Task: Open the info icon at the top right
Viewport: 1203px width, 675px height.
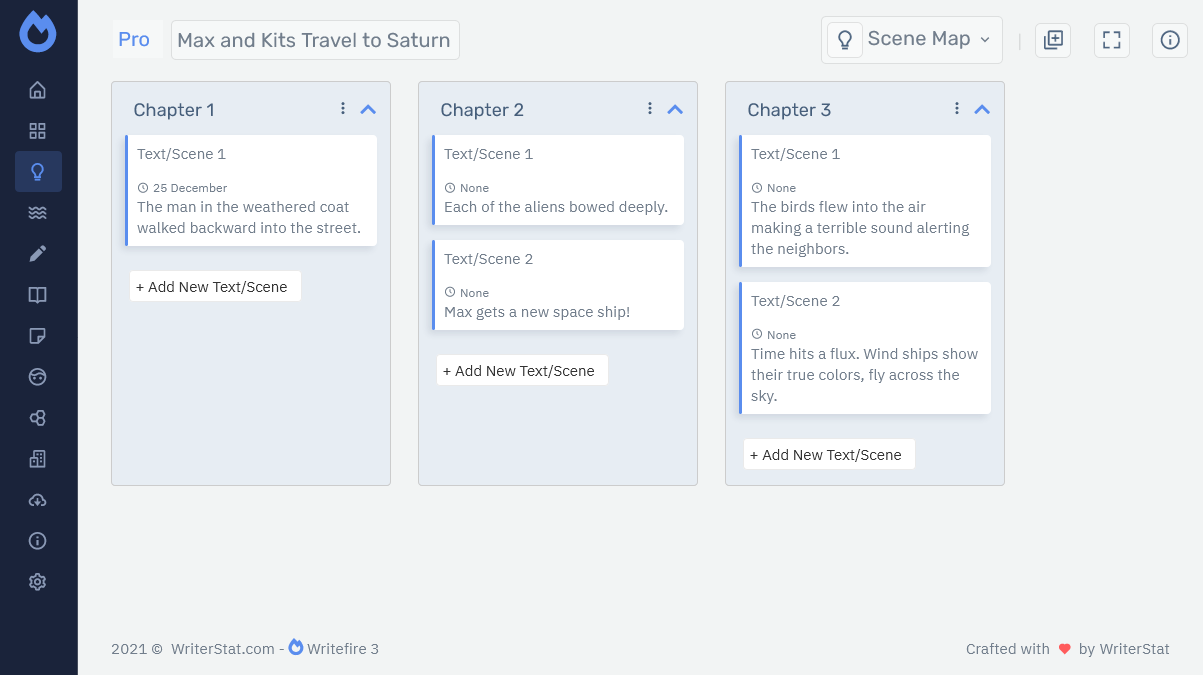Action: point(1169,40)
